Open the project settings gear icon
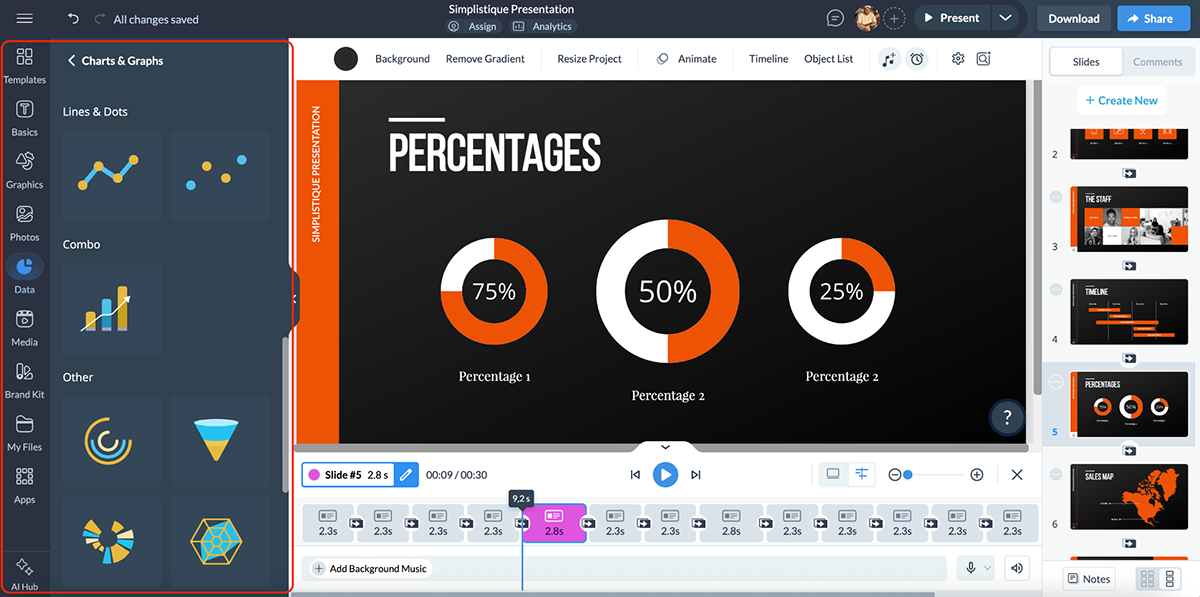 click(x=957, y=59)
